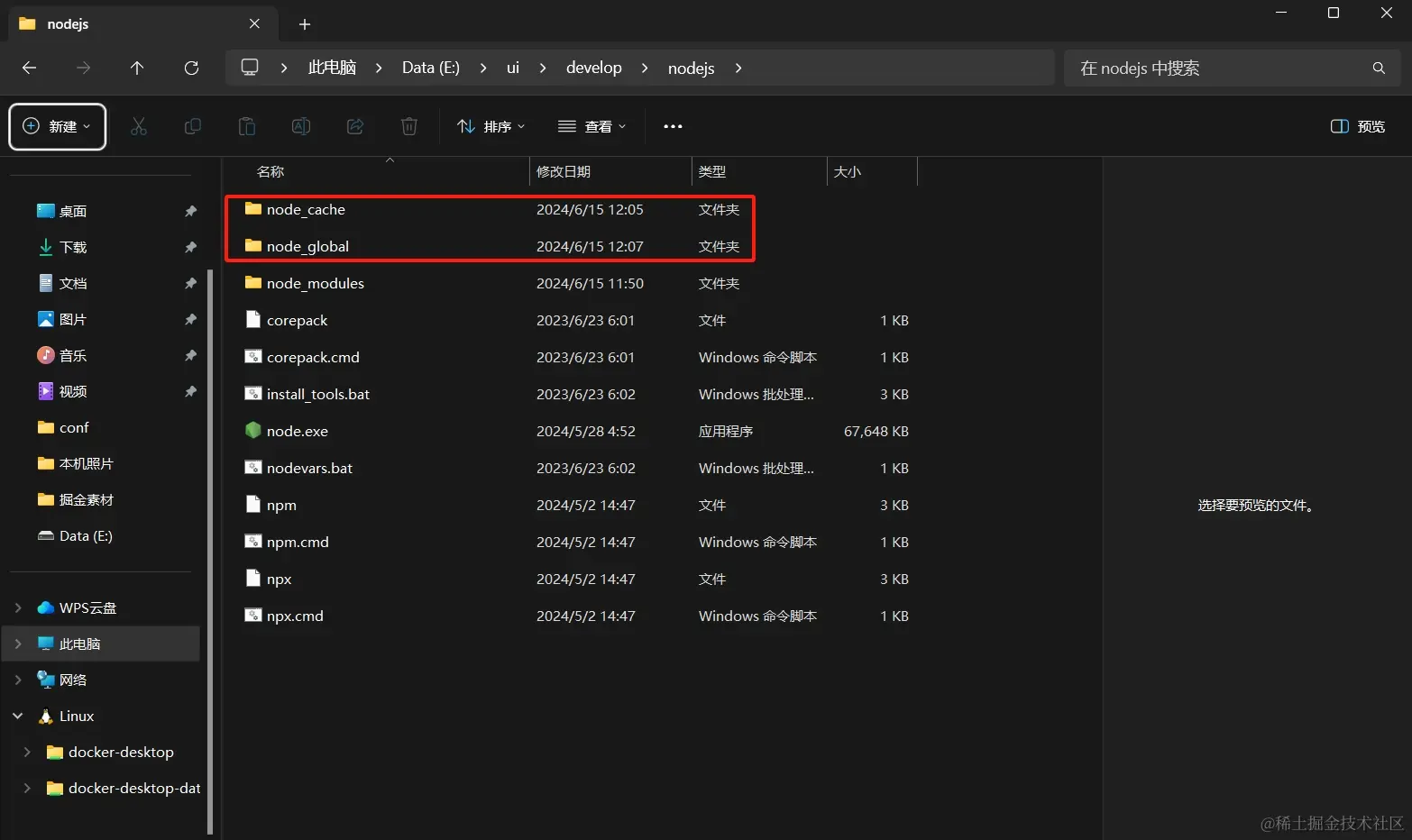
Task: Select the node_cache folder icon
Action: (253, 209)
